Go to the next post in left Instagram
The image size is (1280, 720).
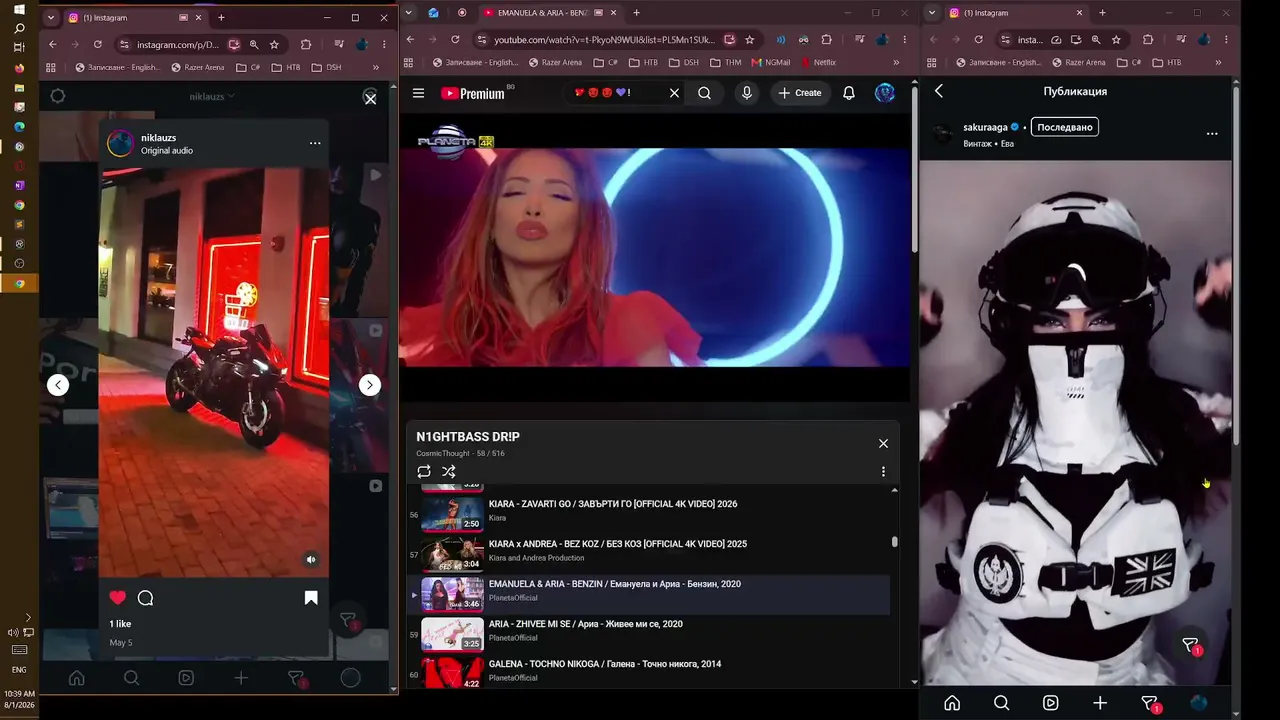pos(370,385)
